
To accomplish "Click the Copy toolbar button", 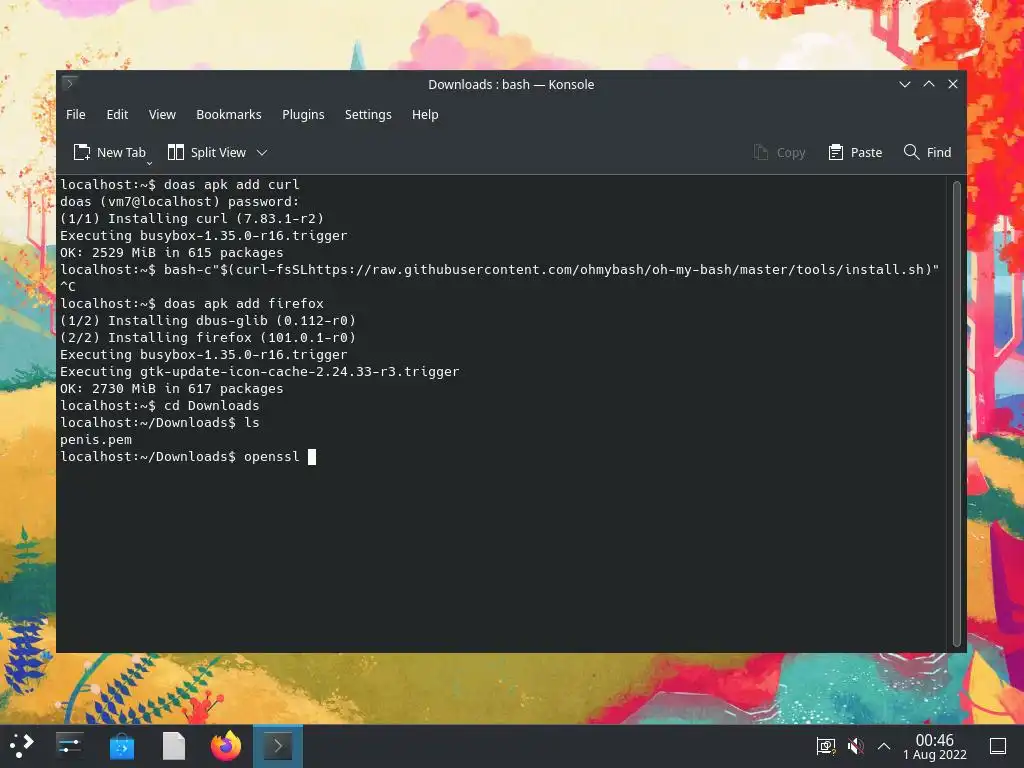I will (780, 152).
